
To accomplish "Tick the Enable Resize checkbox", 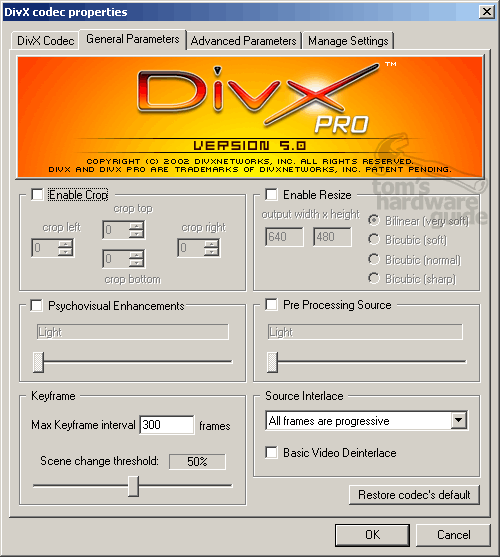I will 272,194.
